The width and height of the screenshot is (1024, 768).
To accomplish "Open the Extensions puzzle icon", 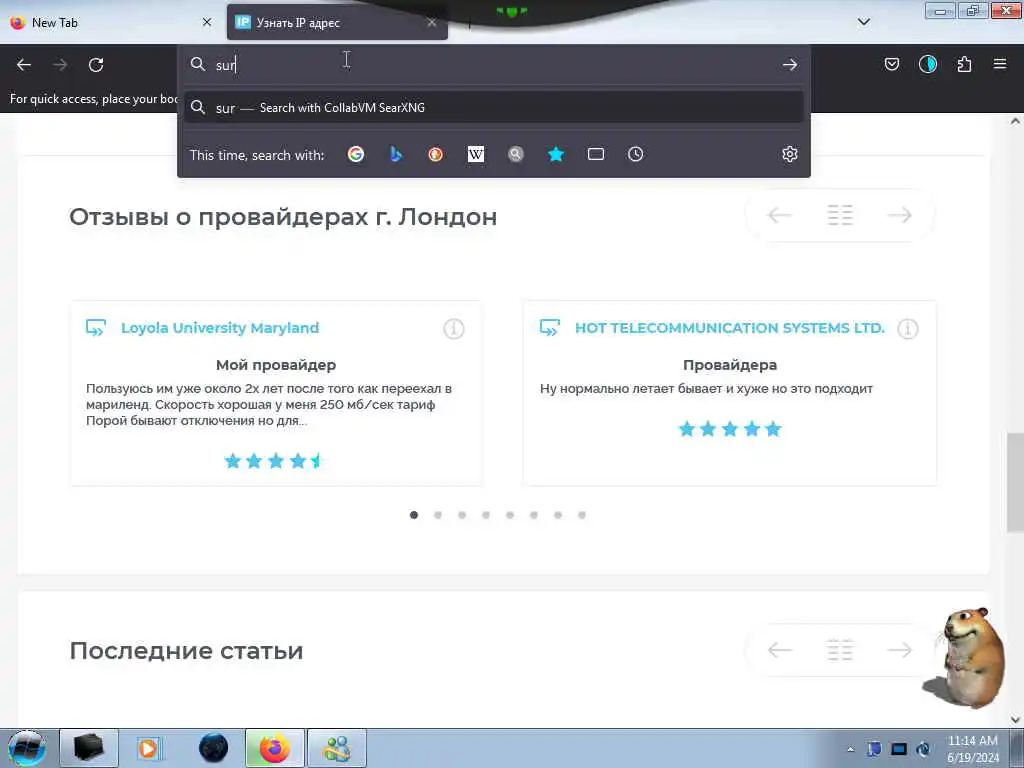I will (964, 64).
